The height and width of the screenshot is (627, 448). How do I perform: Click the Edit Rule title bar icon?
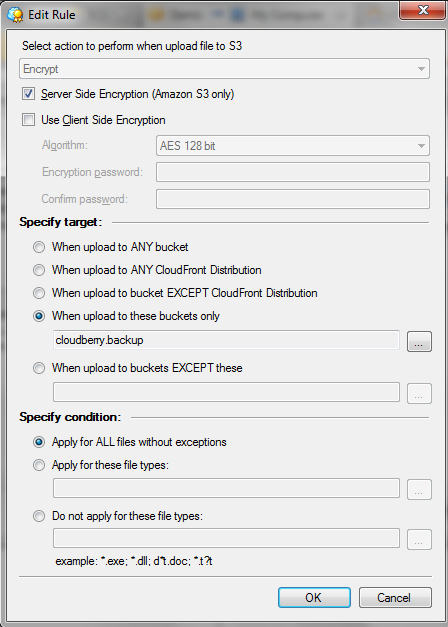coord(15,14)
